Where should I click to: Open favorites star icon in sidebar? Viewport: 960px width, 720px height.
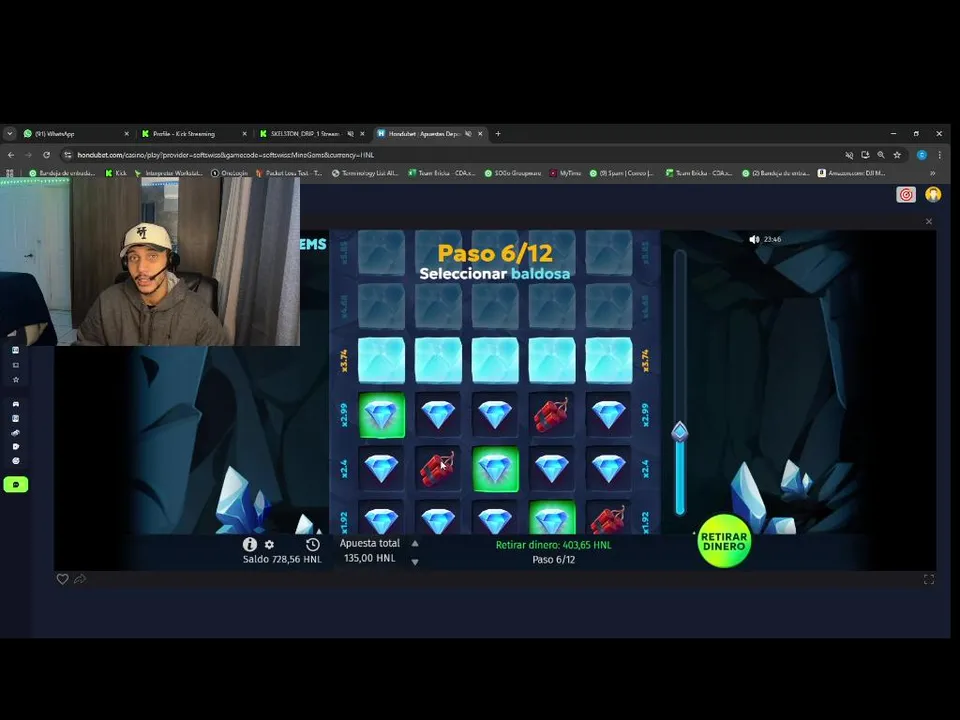pos(16,380)
